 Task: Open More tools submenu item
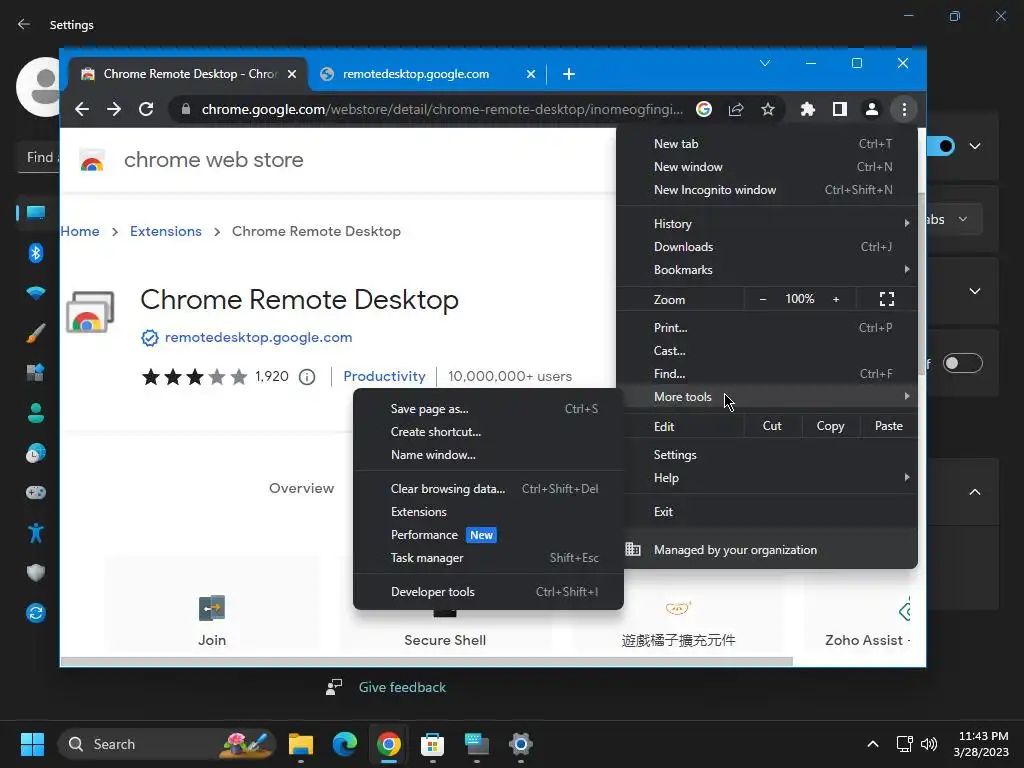tap(767, 397)
